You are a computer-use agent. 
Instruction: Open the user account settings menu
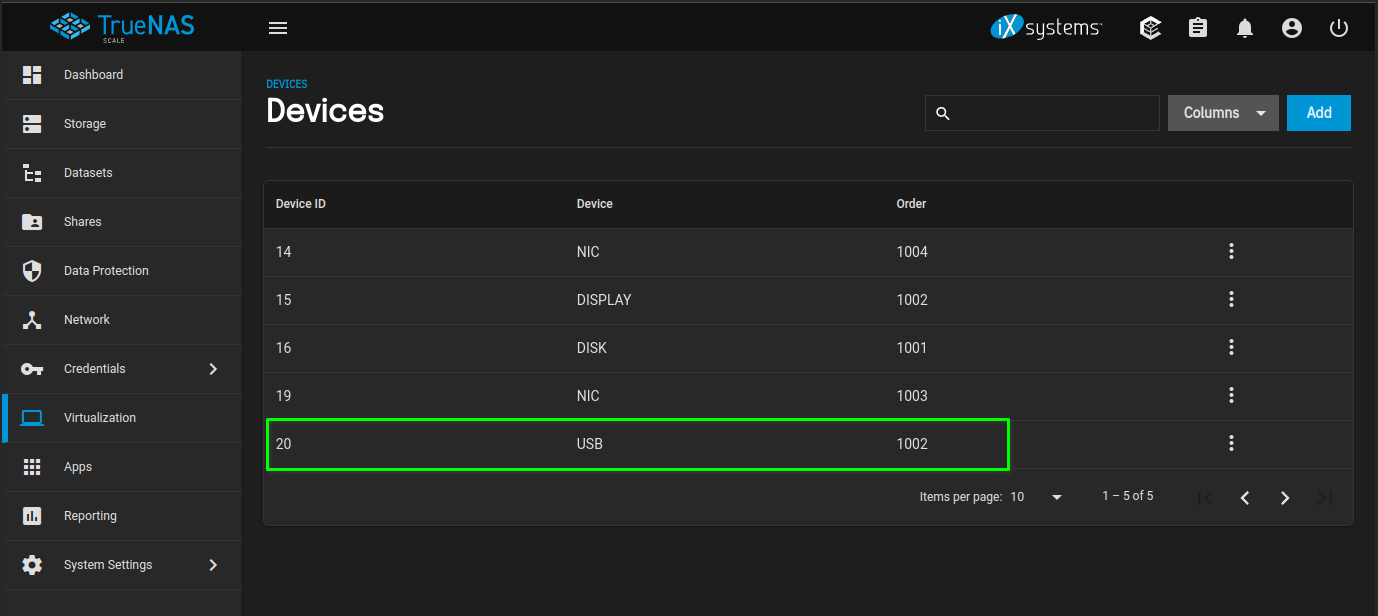click(x=1291, y=27)
